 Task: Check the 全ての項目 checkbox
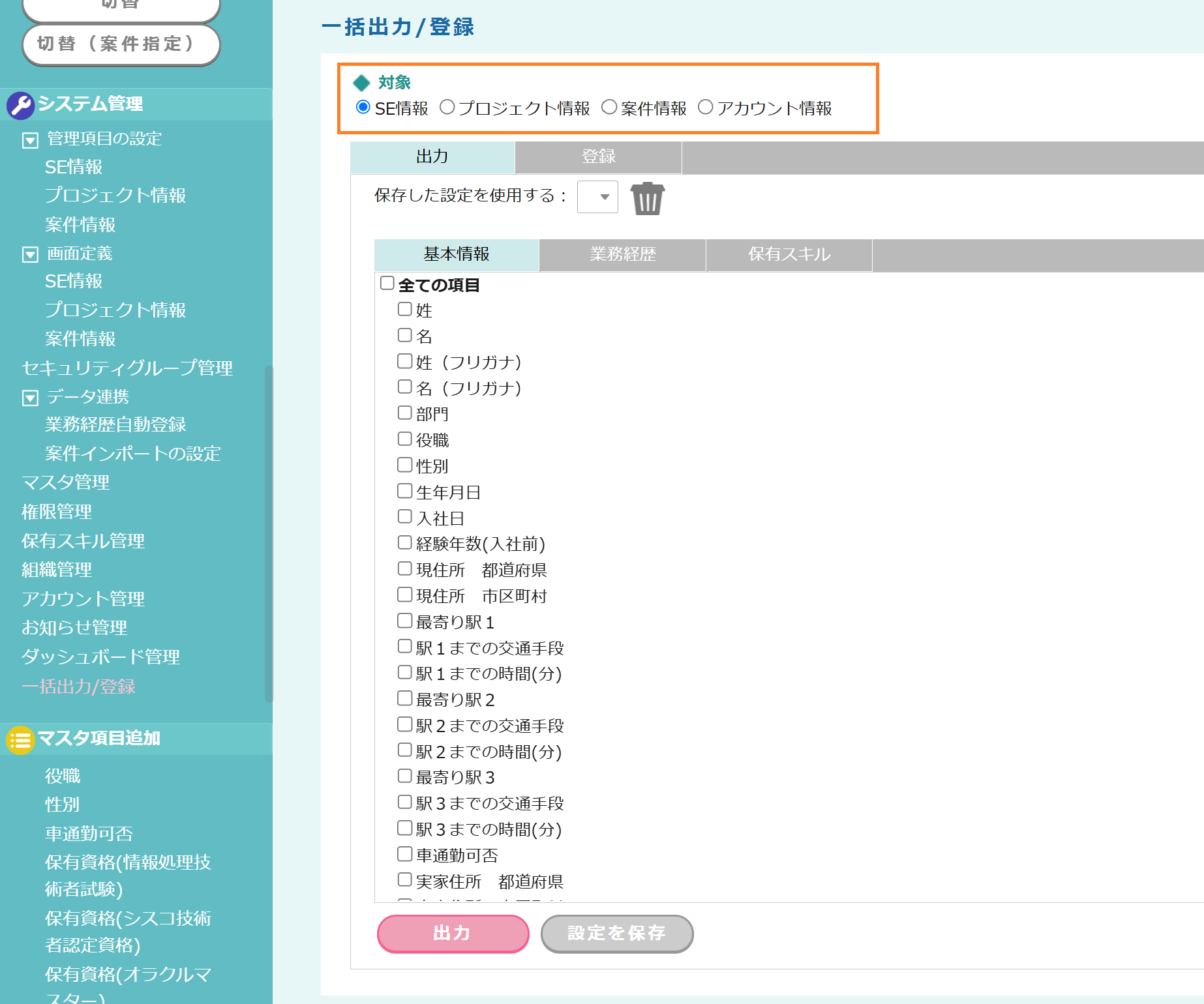(387, 283)
